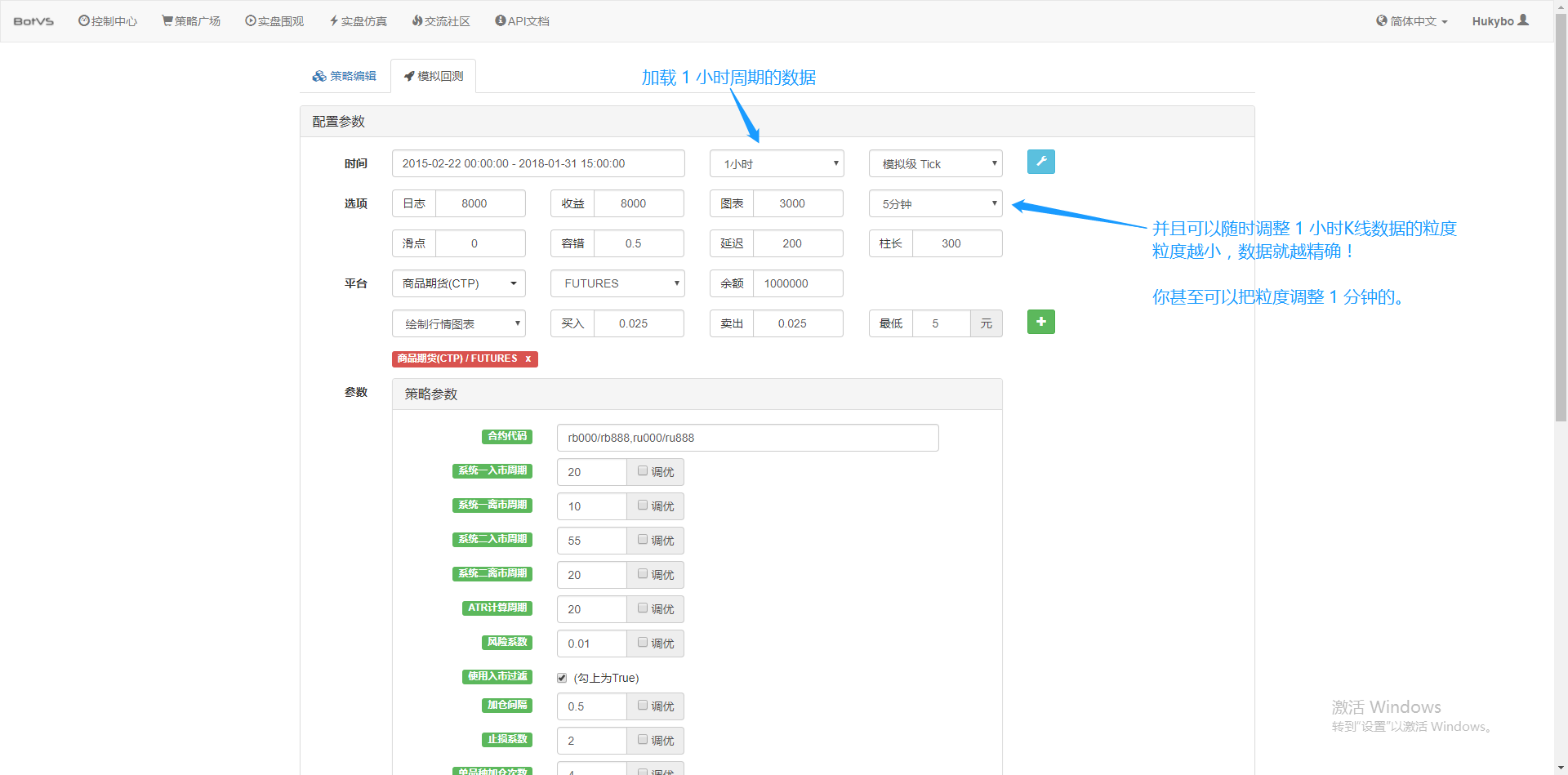This screenshot has width=1568, height=775.
Task: Open the 5分钟 granularity dropdown
Action: 935,203
